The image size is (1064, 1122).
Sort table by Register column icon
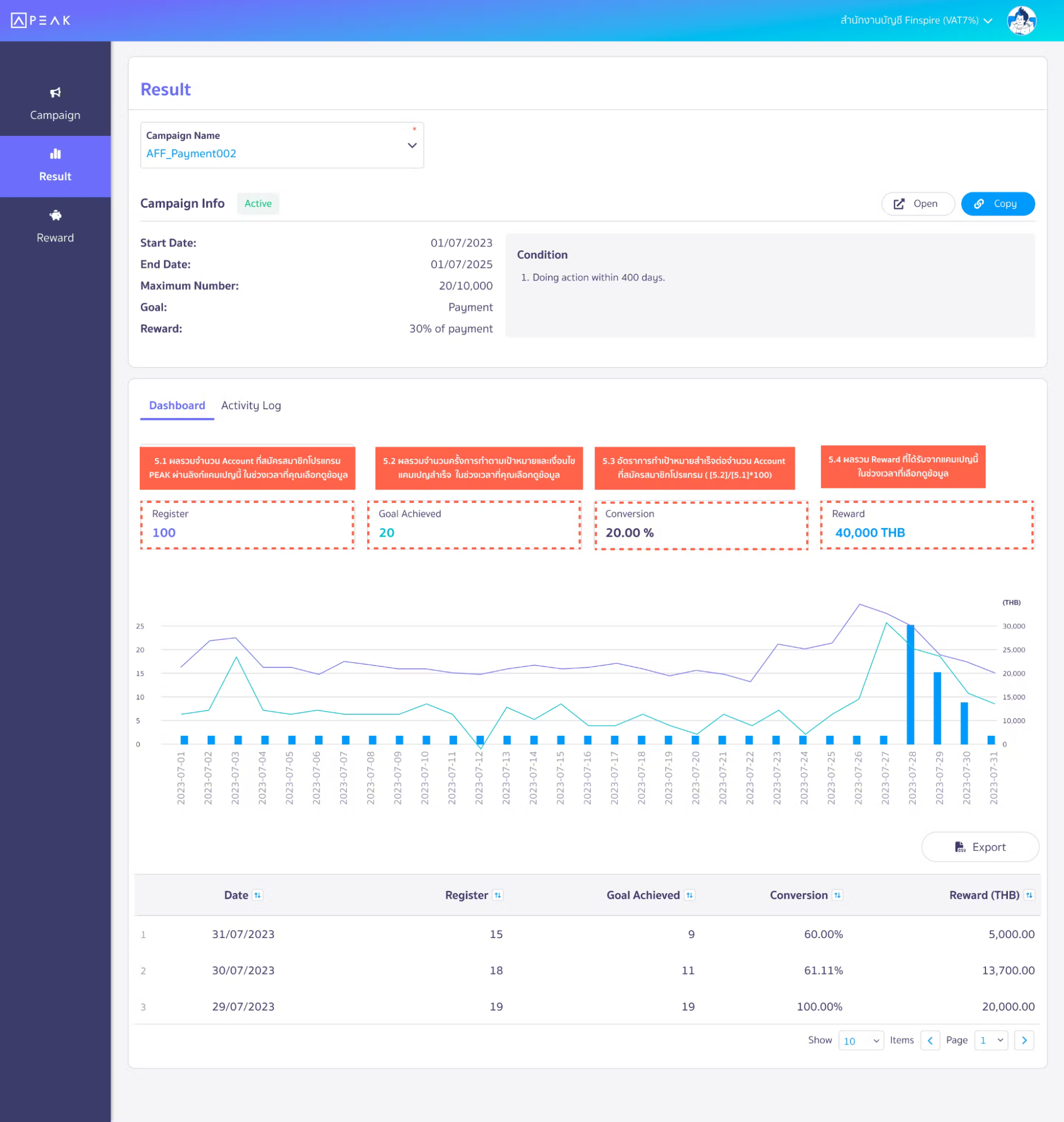(x=497, y=895)
